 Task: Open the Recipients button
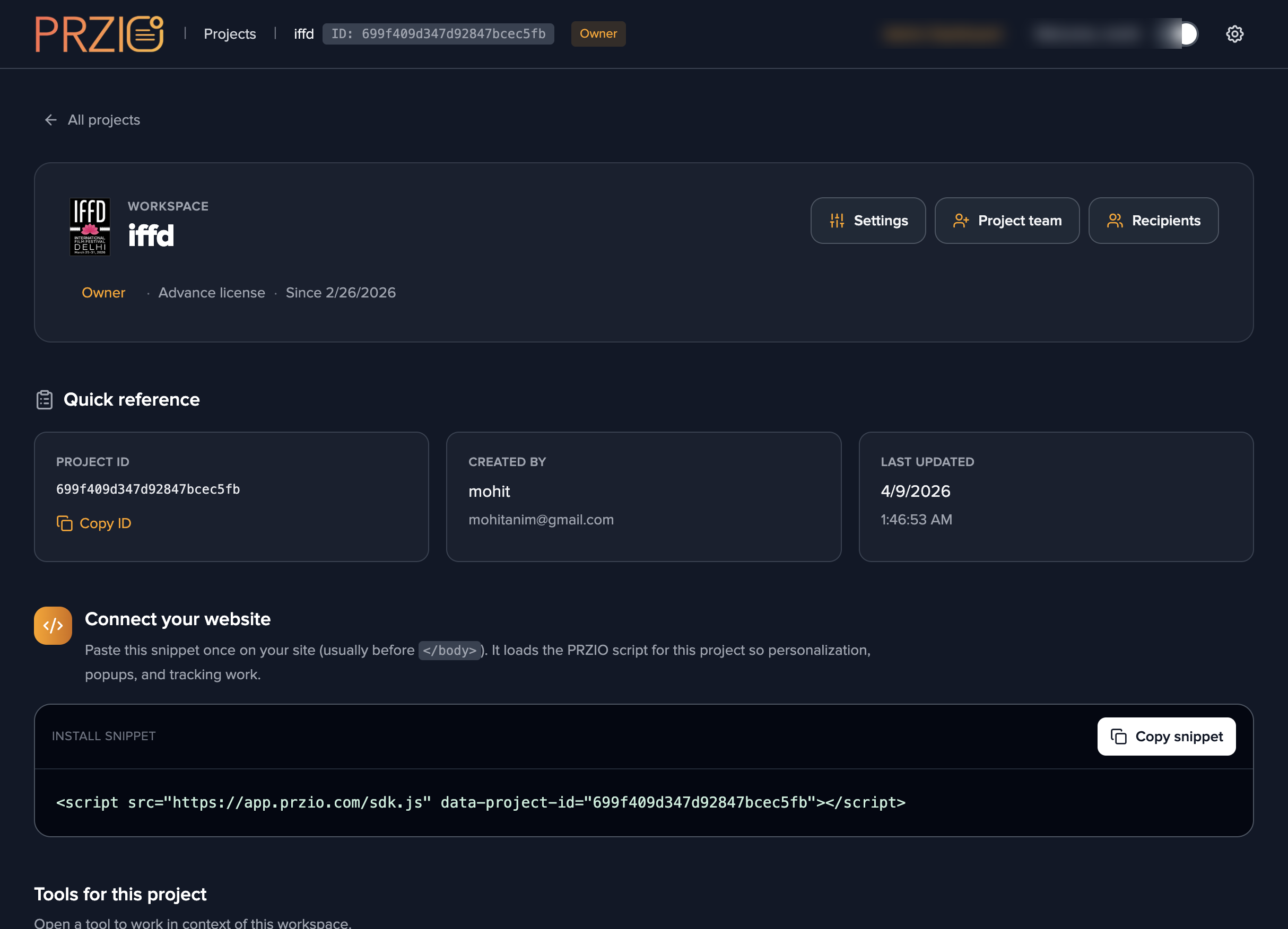click(1153, 221)
